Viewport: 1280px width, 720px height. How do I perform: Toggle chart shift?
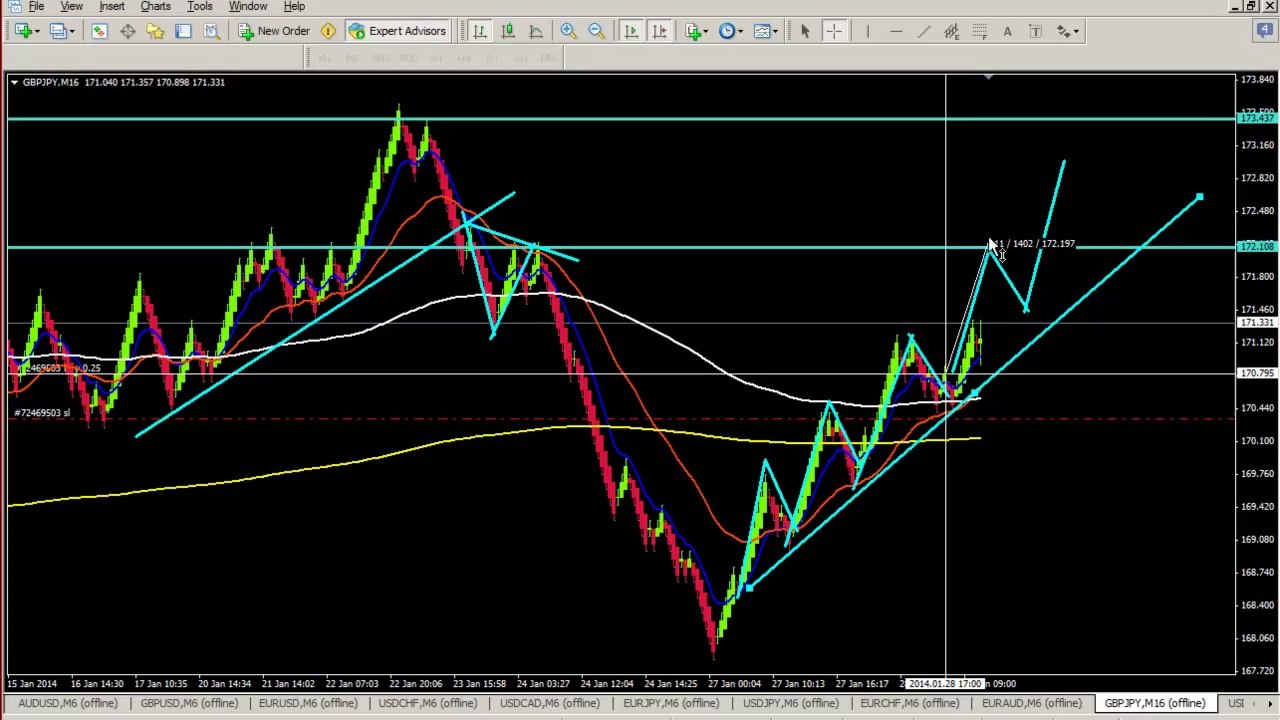tap(659, 31)
